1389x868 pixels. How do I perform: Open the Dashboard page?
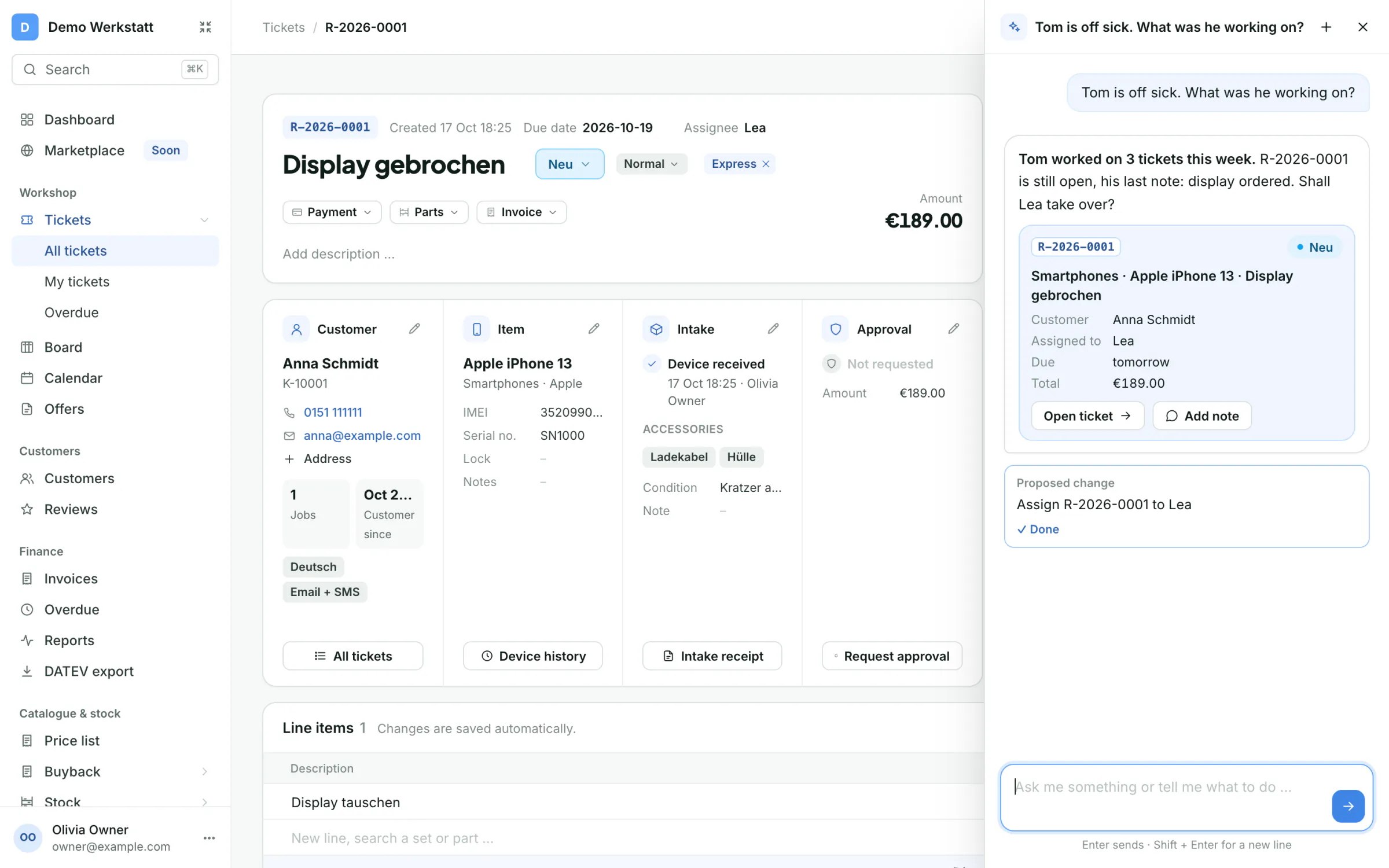tap(115, 119)
